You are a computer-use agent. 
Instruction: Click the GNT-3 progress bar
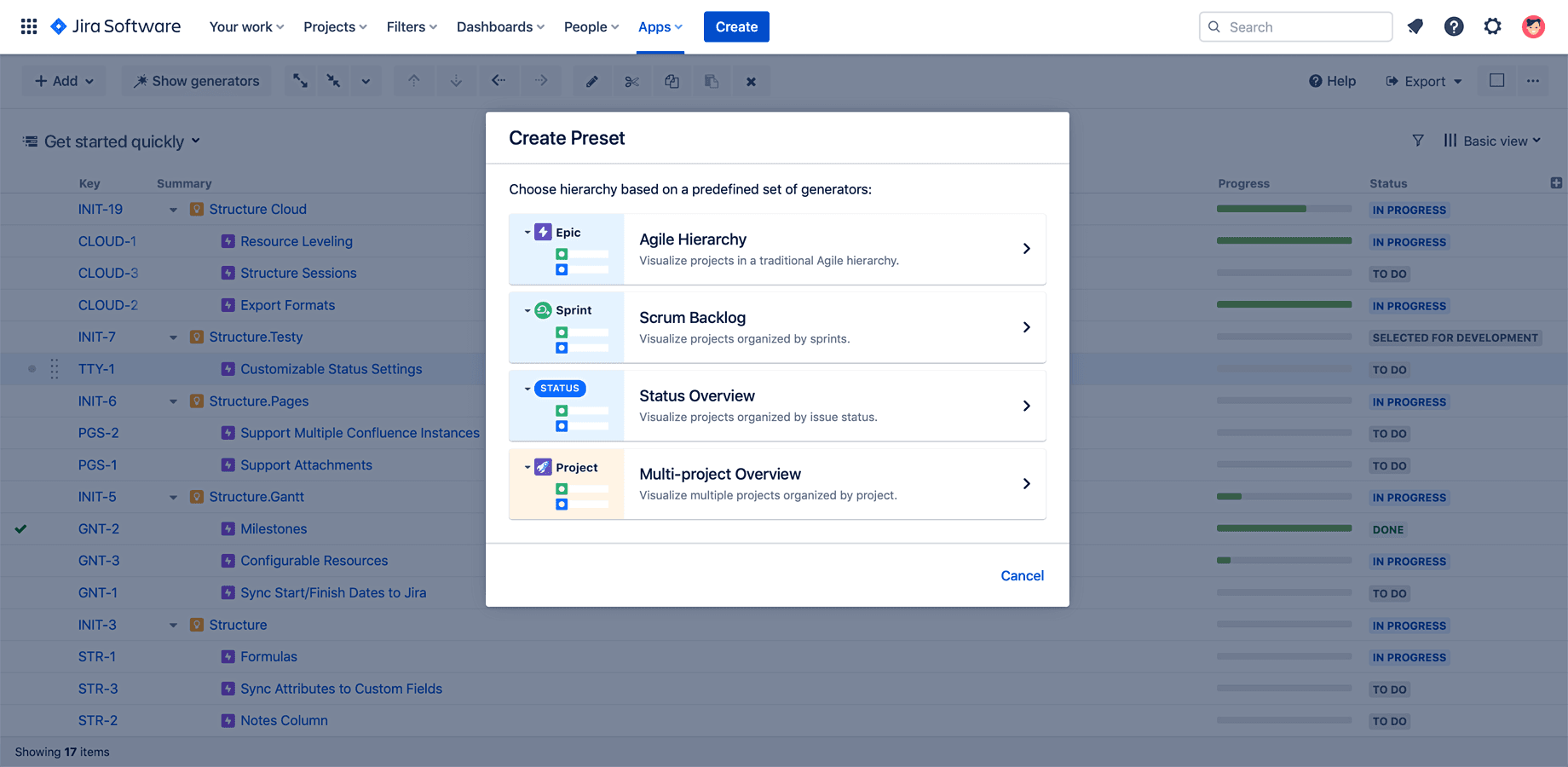tap(1284, 561)
